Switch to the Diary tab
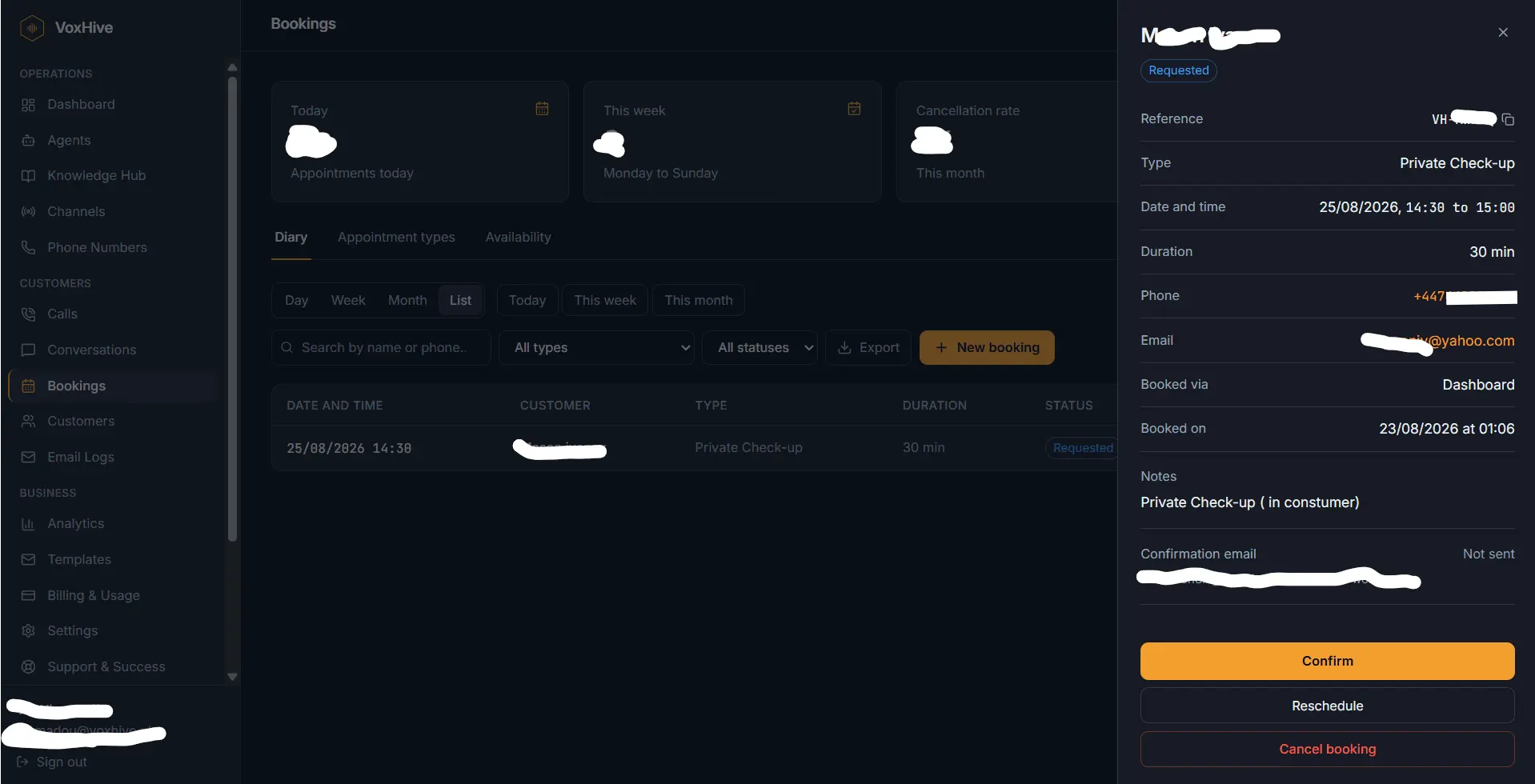Viewport: 1535px width, 784px height. click(x=291, y=237)
